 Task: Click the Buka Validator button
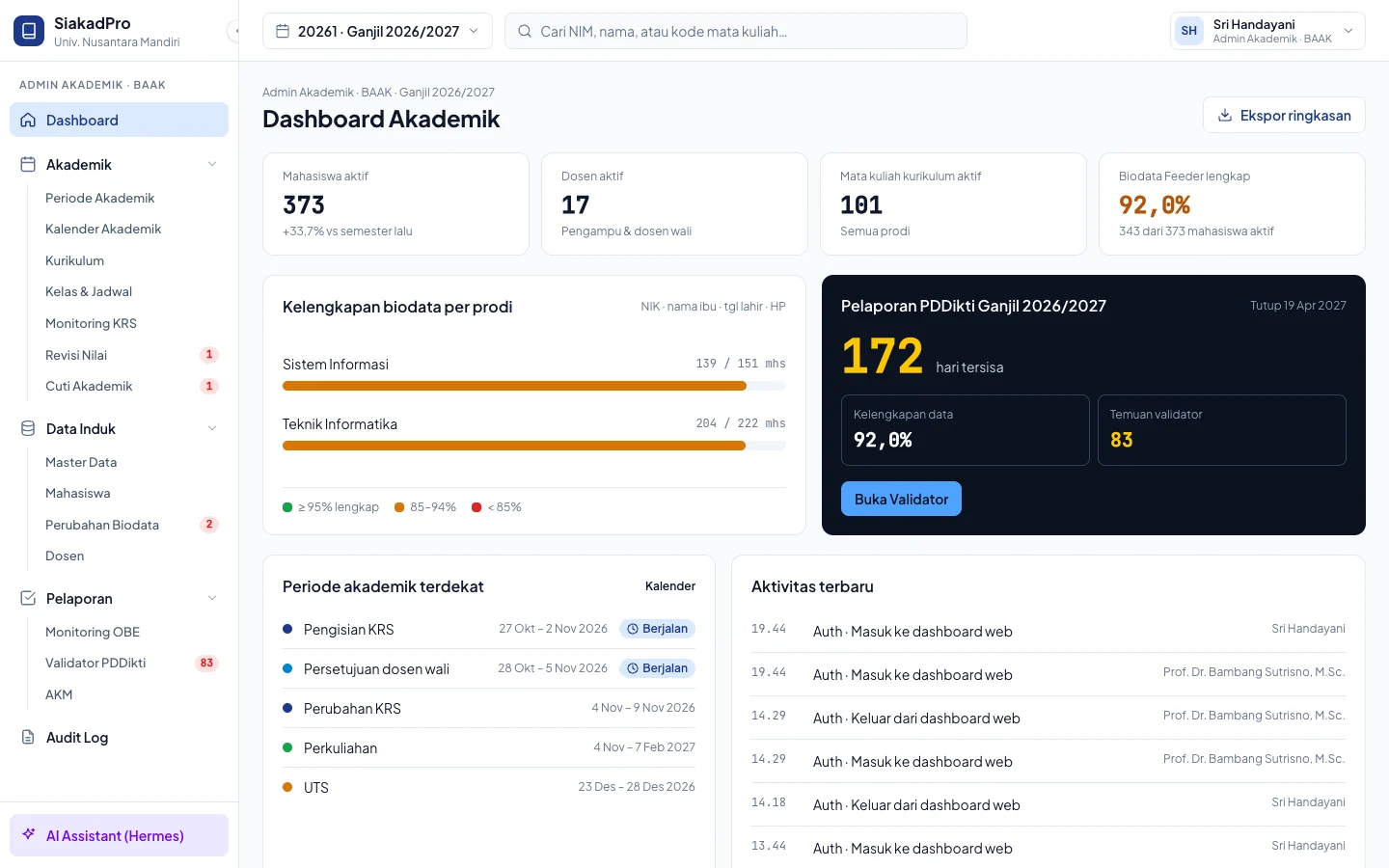tap(901, 499)
